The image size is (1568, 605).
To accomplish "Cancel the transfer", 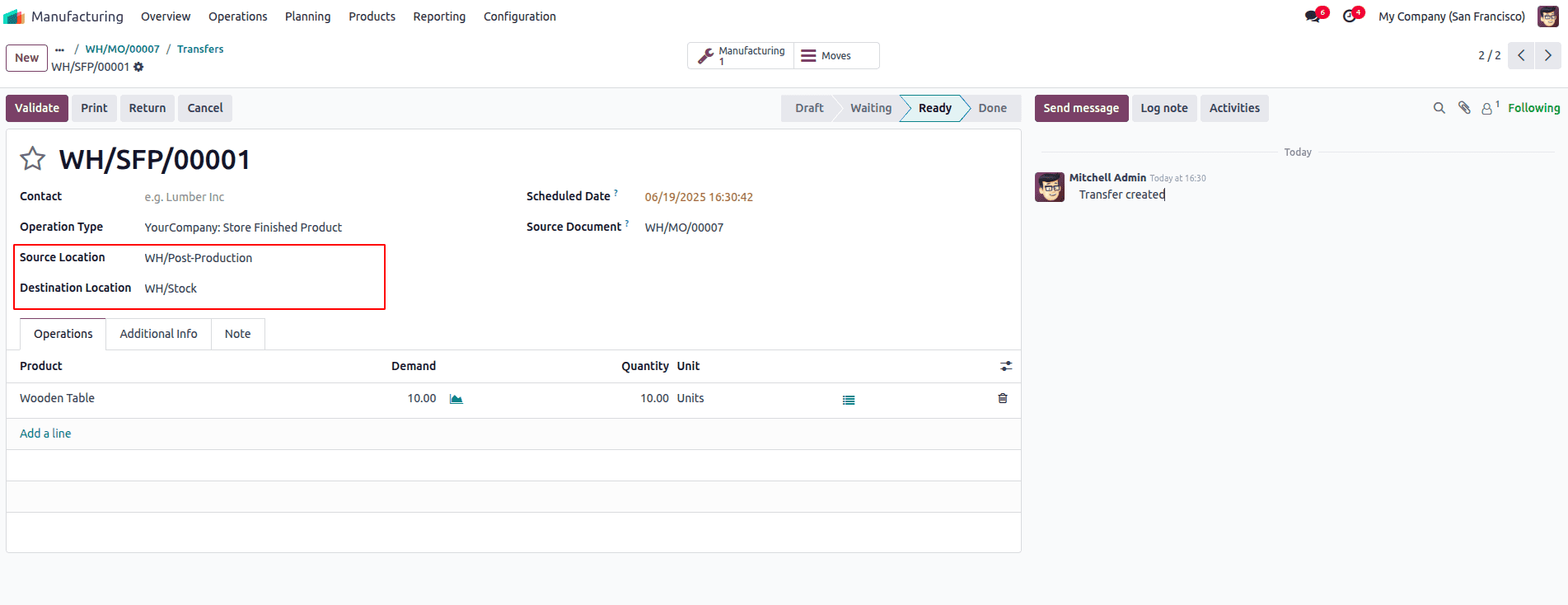I will (x=205, y=108).
